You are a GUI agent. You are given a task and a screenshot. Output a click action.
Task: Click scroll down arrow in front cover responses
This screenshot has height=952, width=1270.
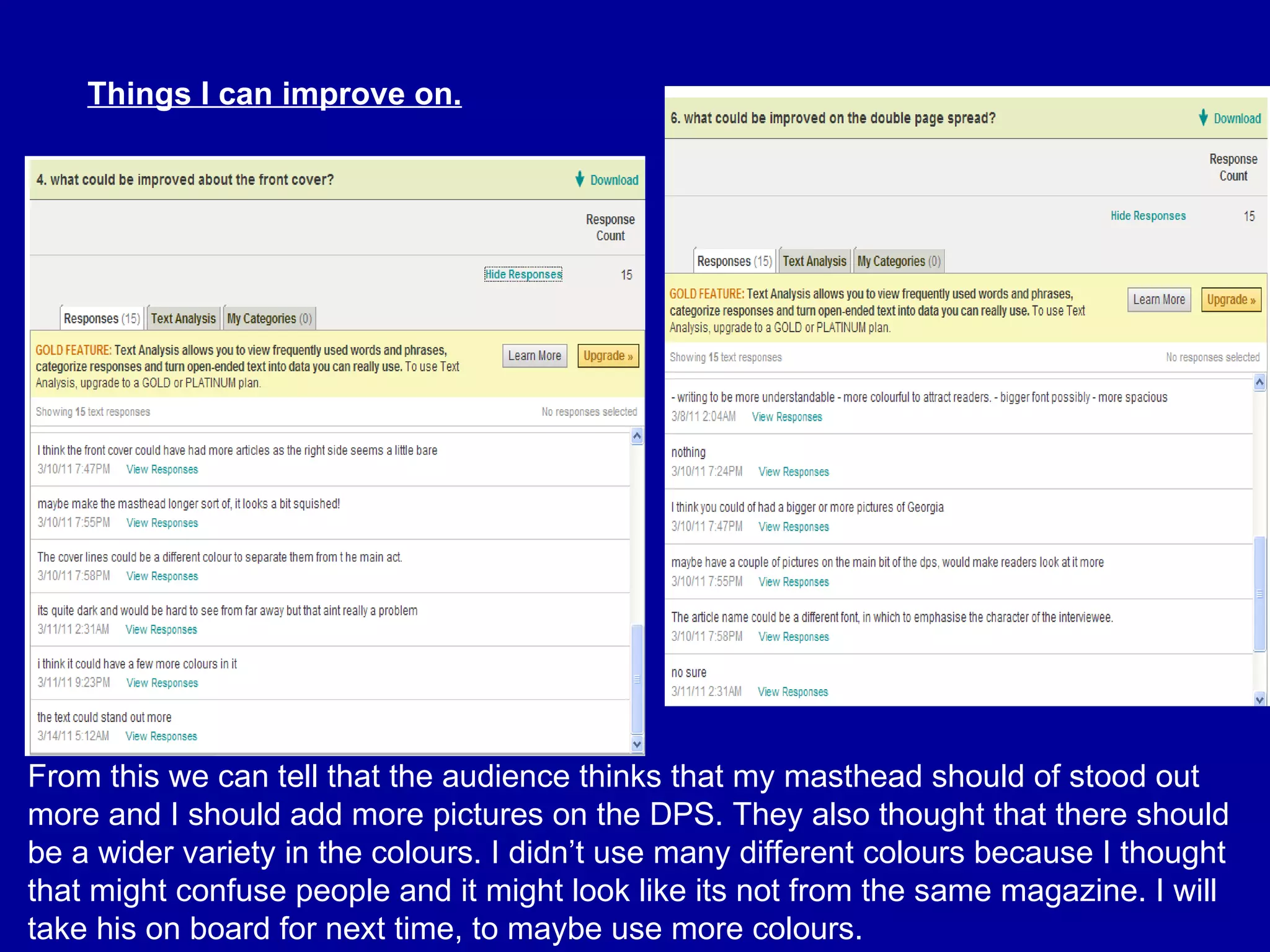click(x=637, y=744)
